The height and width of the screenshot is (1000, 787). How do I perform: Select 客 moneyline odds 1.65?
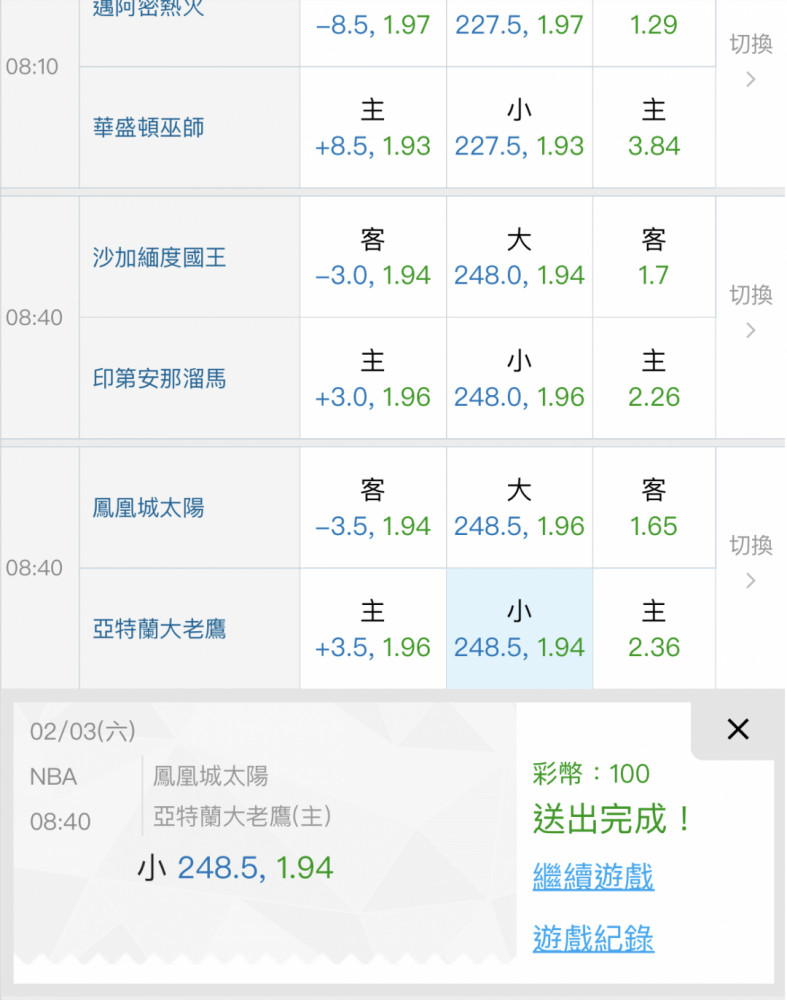(x=654, y=508)
